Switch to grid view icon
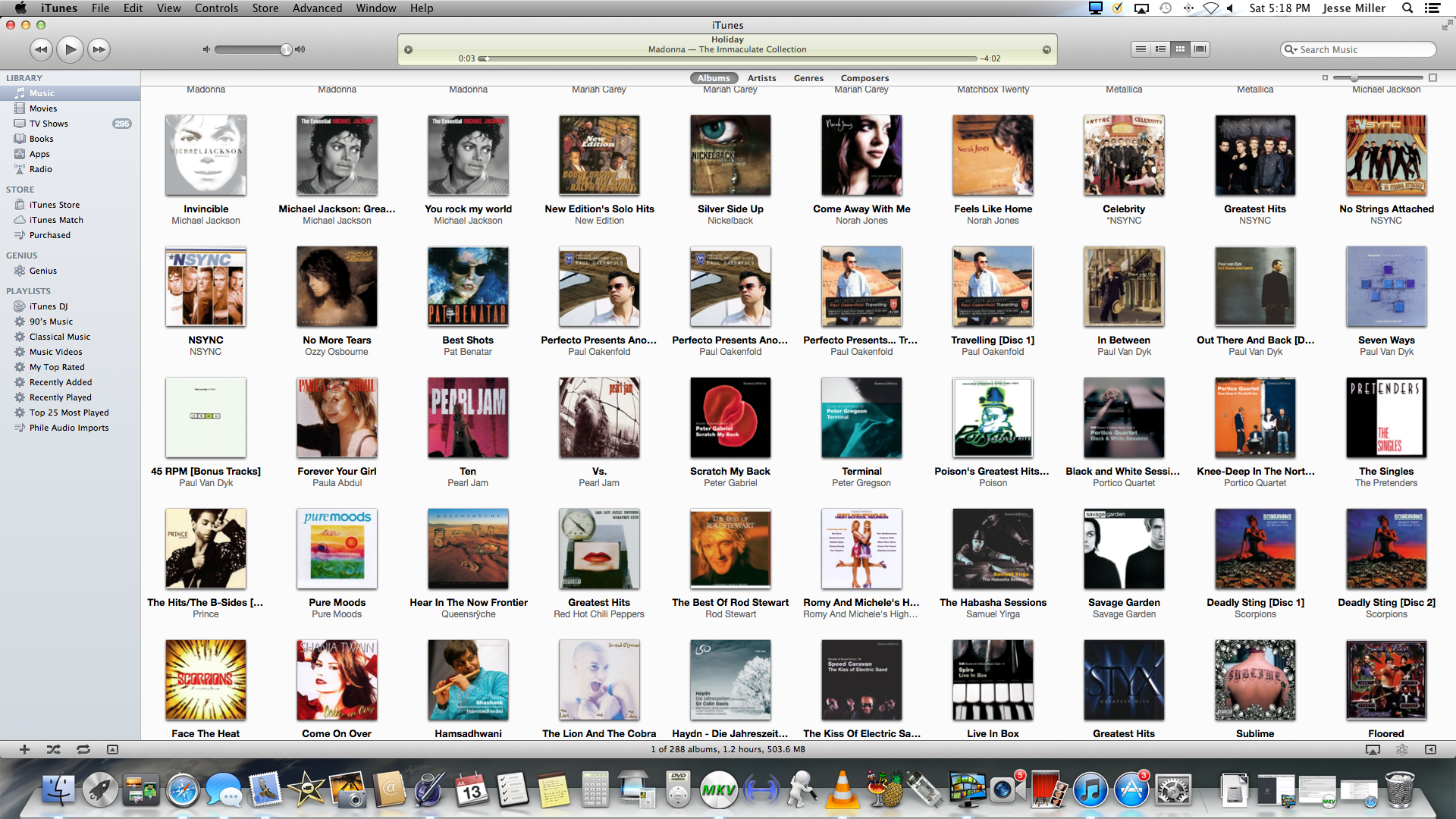The height and width of the screenshot is (819, 1456). pos(1180,49)
